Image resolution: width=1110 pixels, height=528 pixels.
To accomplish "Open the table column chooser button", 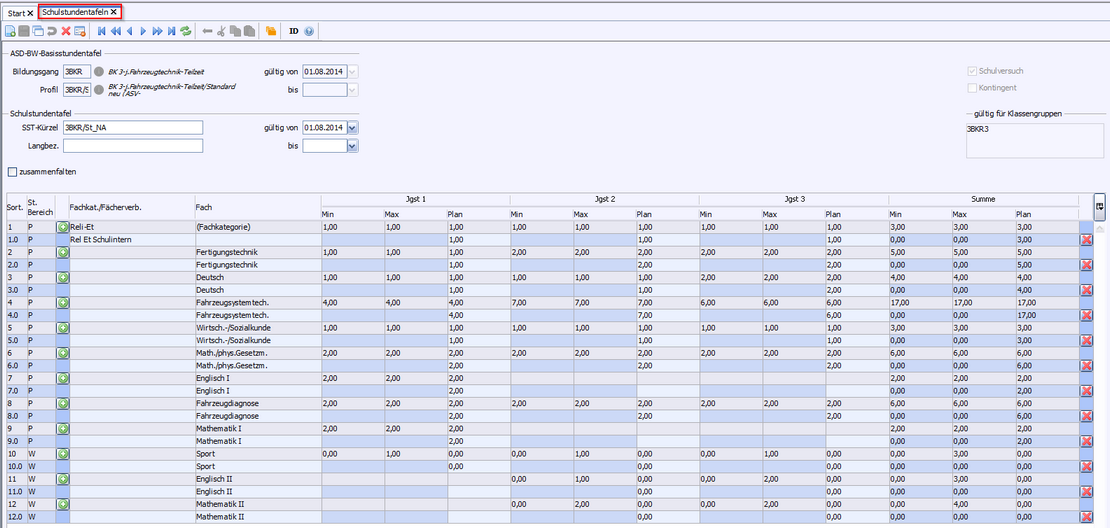I will tap(1099, 205).
